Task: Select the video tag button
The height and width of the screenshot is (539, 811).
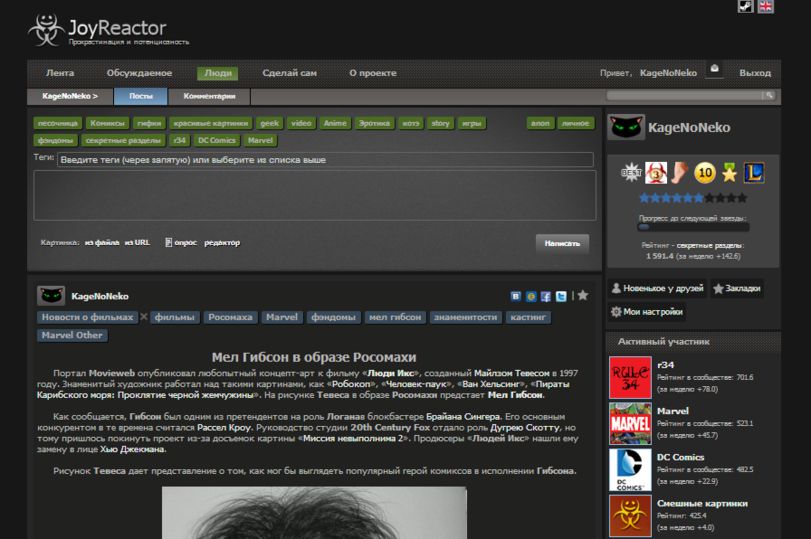Action: (x=301, y=123)
